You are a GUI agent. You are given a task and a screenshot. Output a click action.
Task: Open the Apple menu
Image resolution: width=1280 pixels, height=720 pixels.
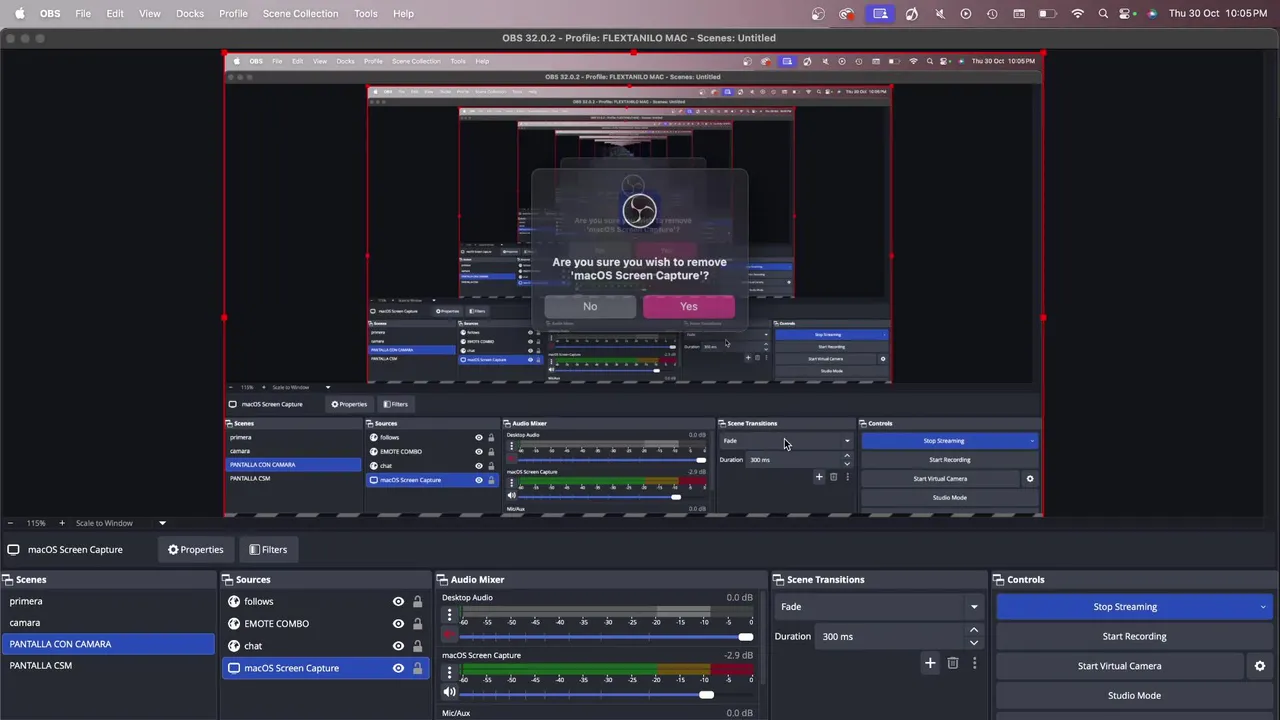click(x=19, y=14)
